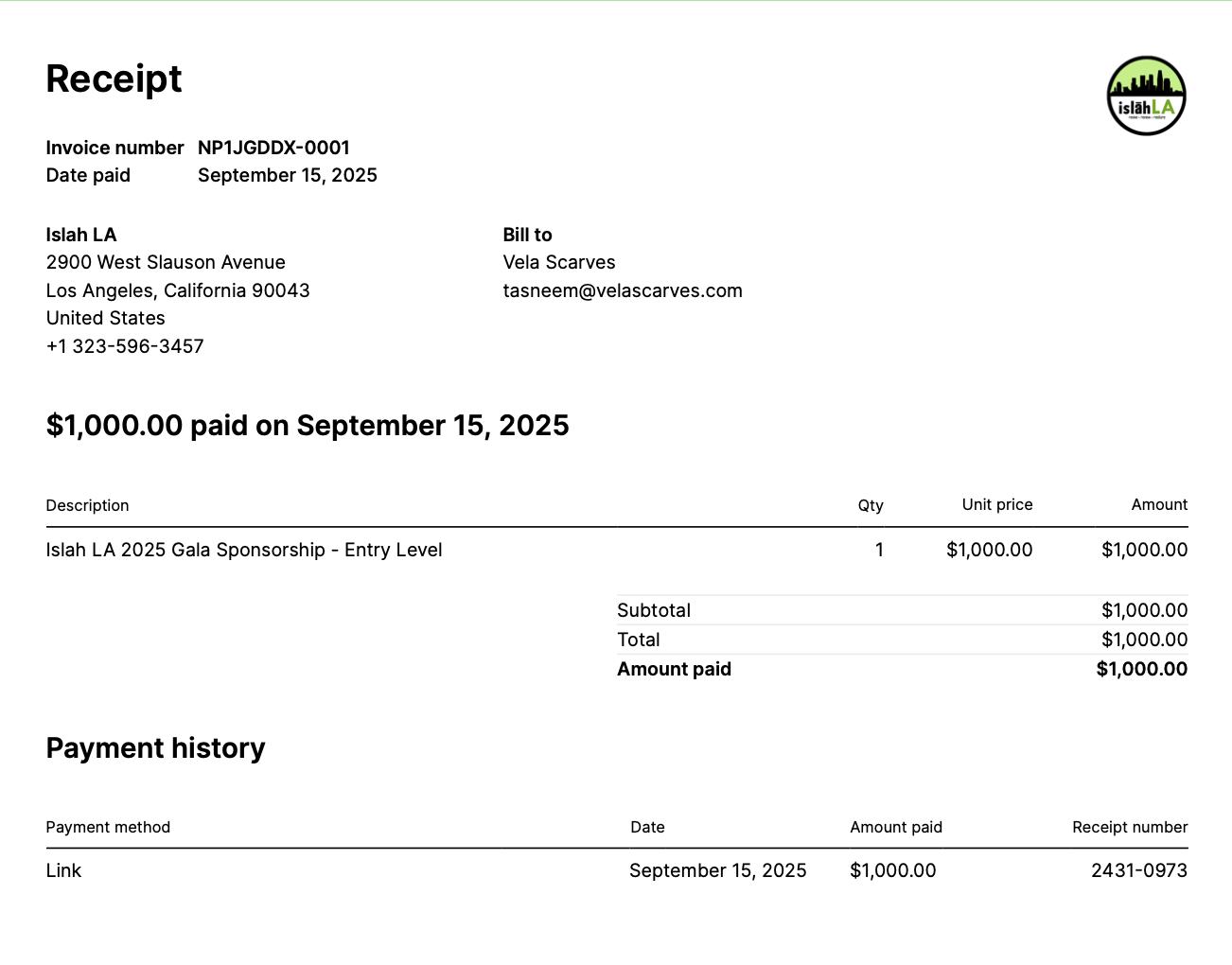Image resolution: width=1232 pixels, height=965 pixels.
Task: Click the Bill to heading
Action: pyautogui.click(x=527, y=235)
